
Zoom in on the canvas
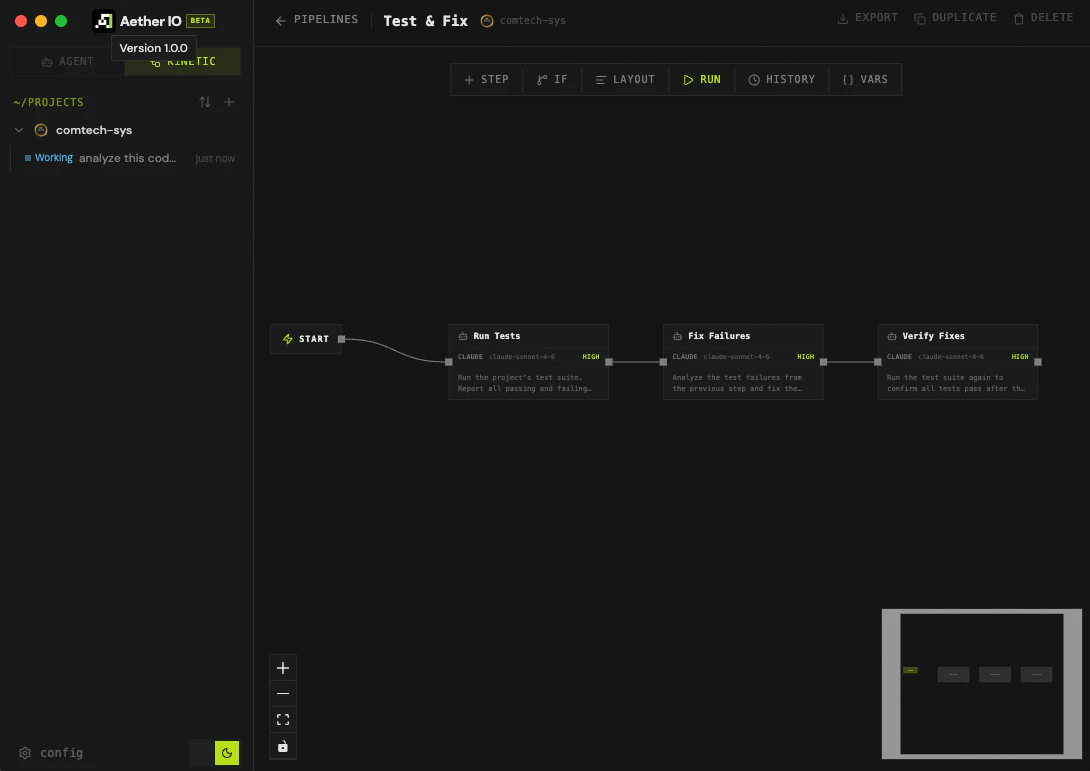coord(283,668)
